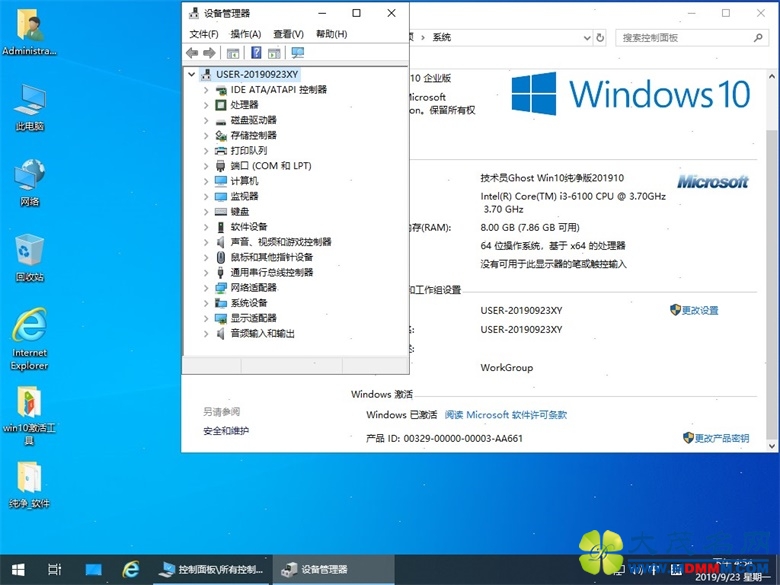Select the 打印队列 printer icon
Image resolution: width=780 pixels, height=585 pixels.
pos(221,151)
